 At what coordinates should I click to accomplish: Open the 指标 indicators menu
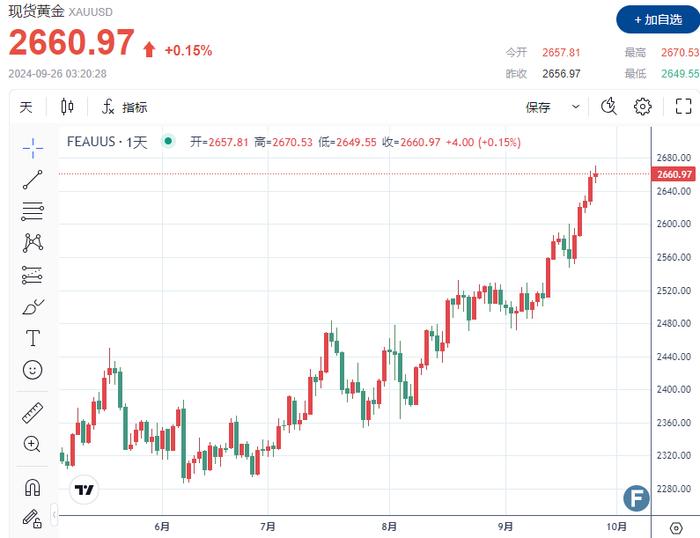click(x=124, y=107)
